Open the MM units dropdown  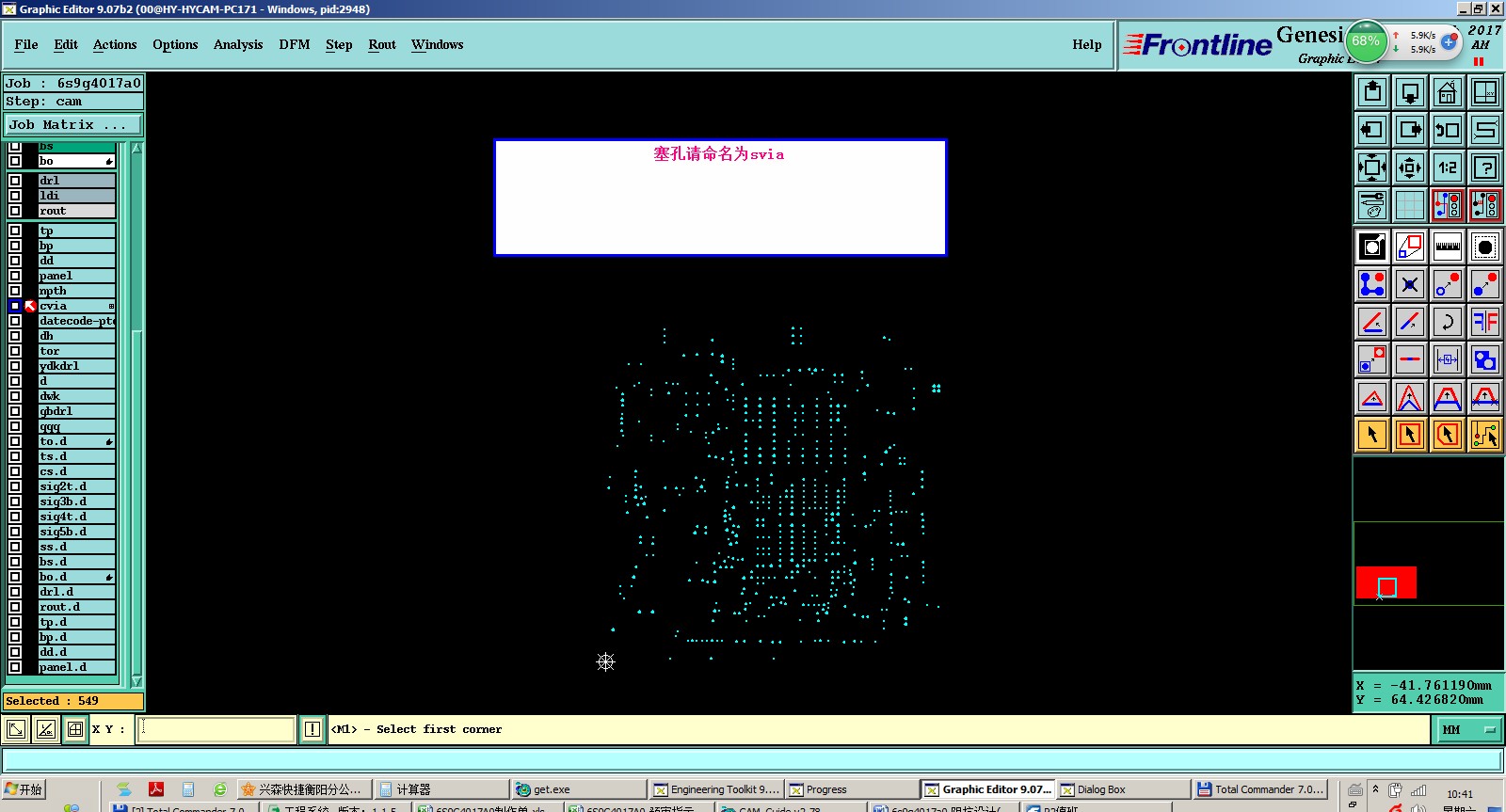point(1468,729)
